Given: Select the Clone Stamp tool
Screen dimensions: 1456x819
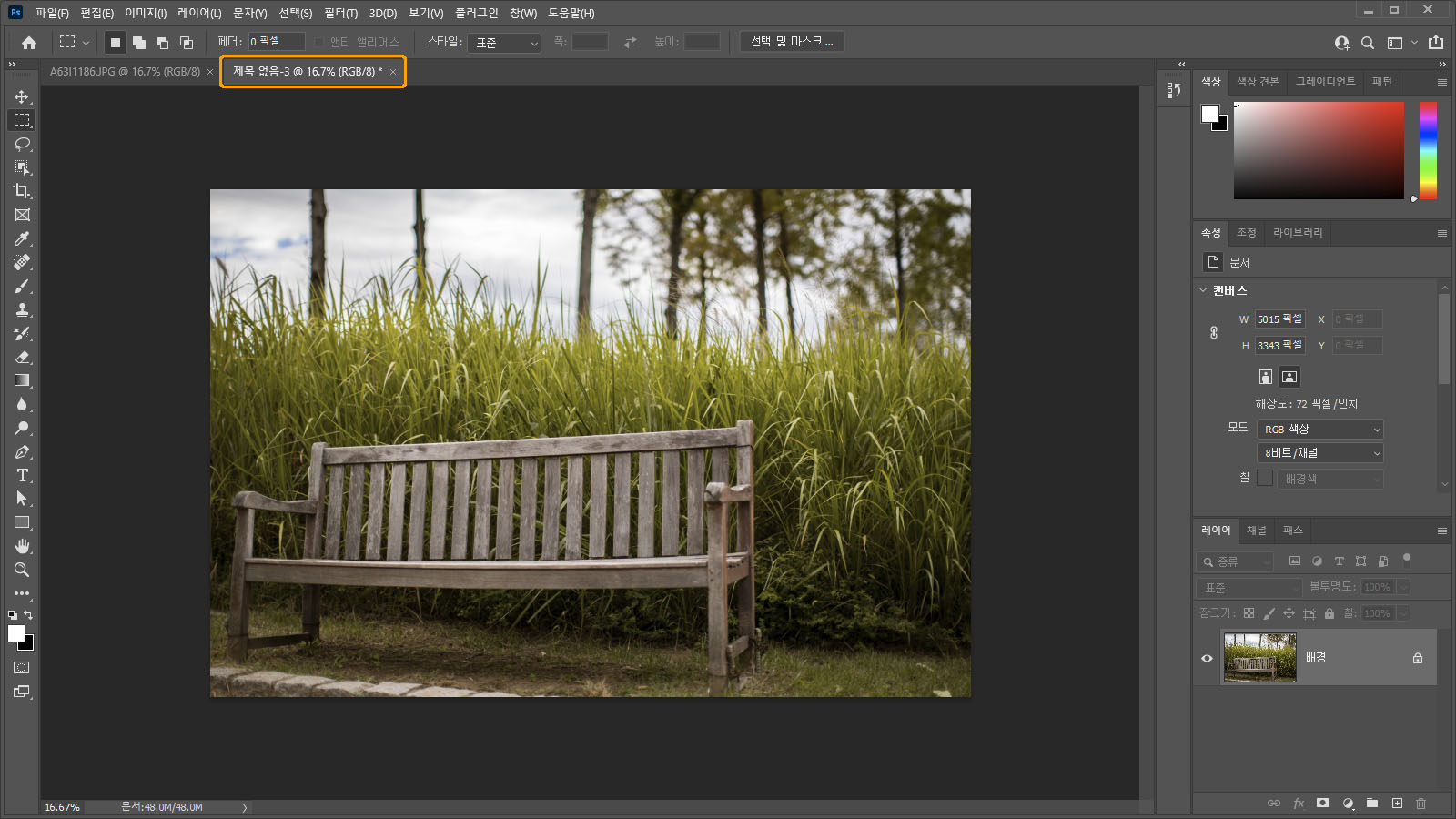Looking at the screenshot, I should click(x=22, y=309).
